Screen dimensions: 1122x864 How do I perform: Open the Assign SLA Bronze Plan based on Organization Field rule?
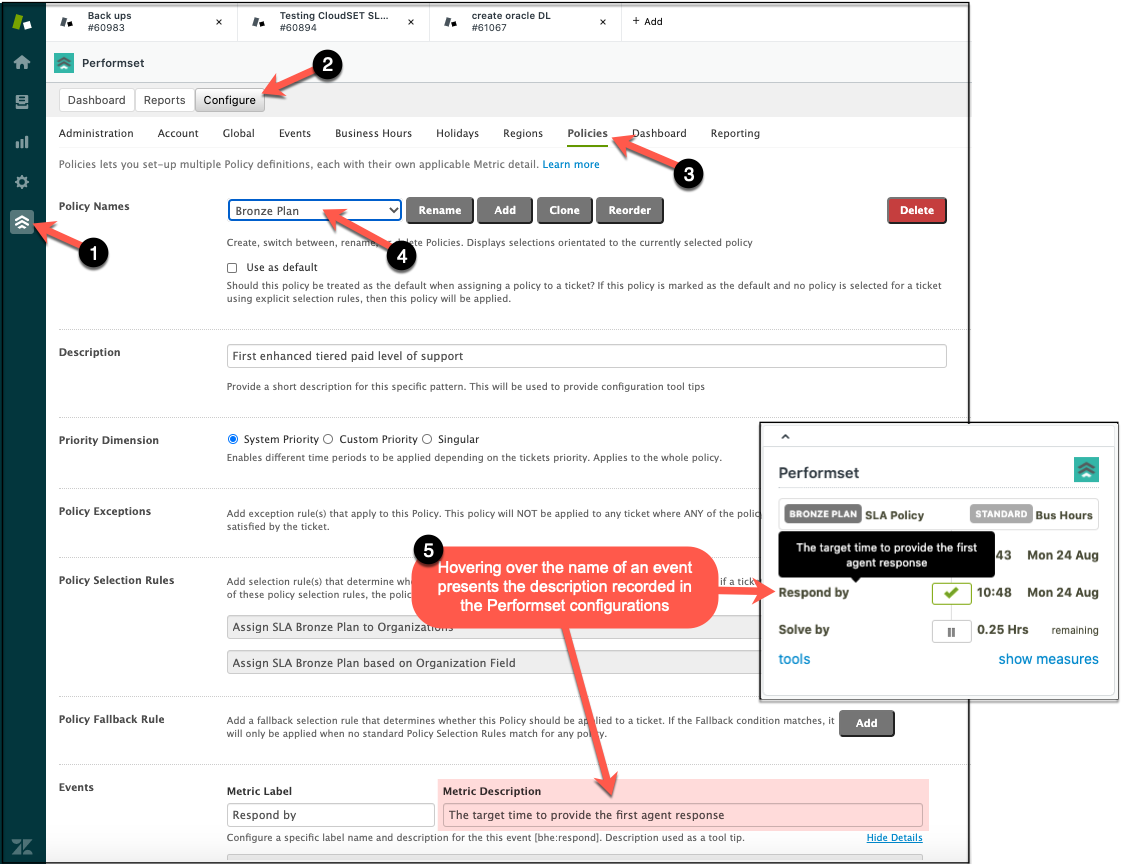click(494, 663)
